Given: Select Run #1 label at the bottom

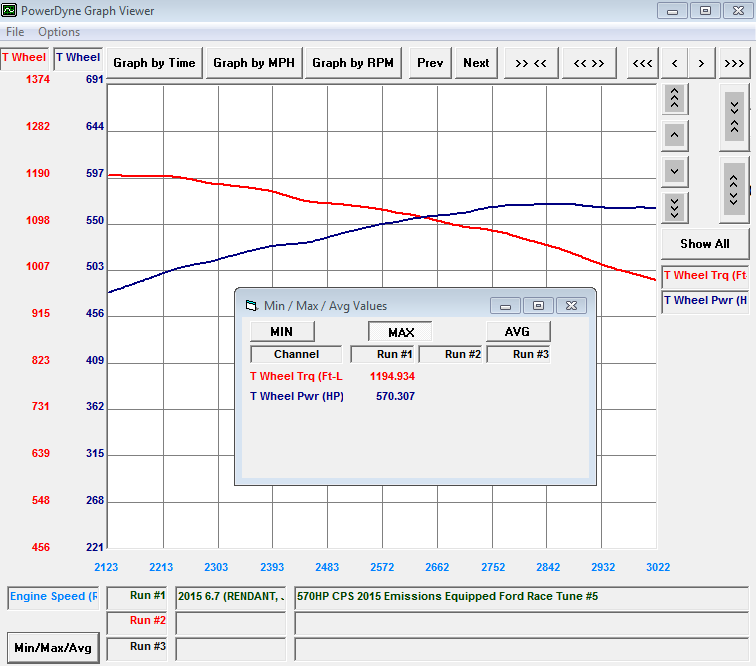Looking at the screenshot, I should point(137,597).
